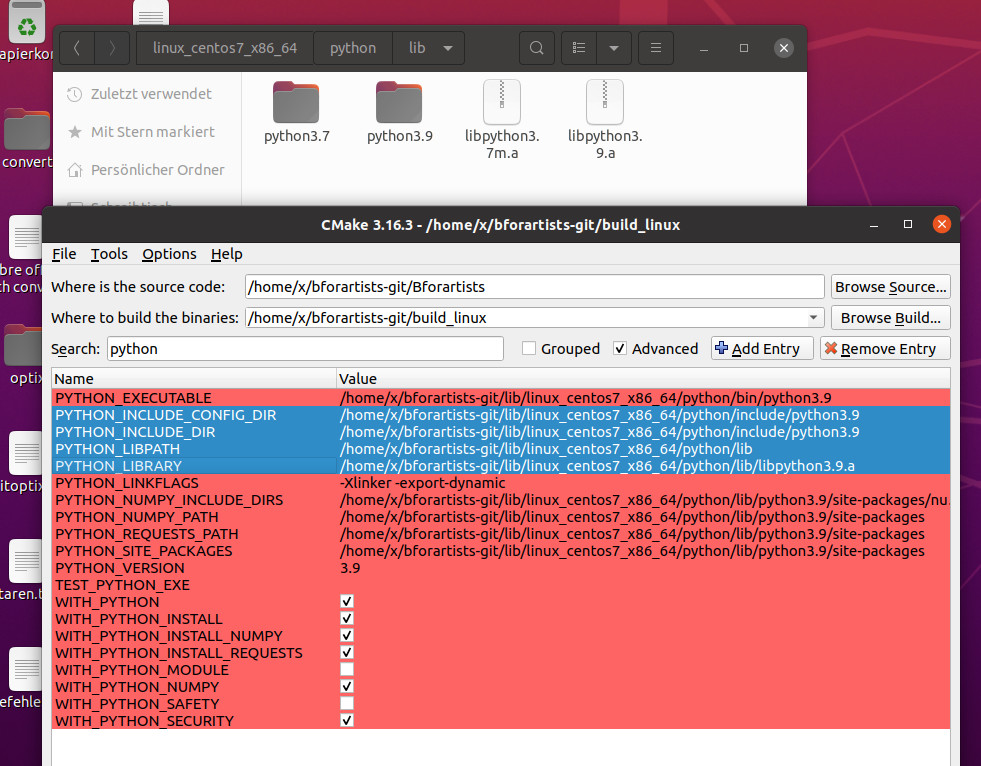The width and height of the screenshot is (981, 766).
Task: Open the file manager hamburger menu
Action: click(x=655, y=48)
